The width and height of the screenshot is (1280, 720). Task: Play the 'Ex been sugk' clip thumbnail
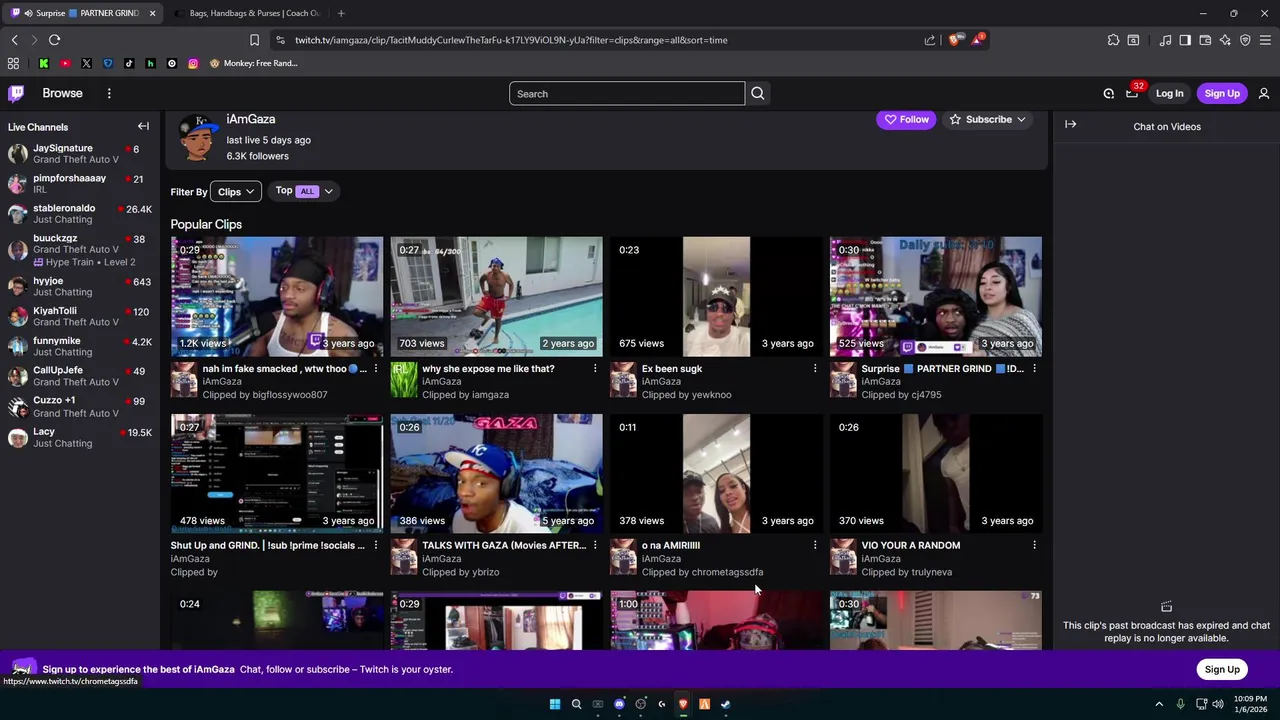click(716, 296)
